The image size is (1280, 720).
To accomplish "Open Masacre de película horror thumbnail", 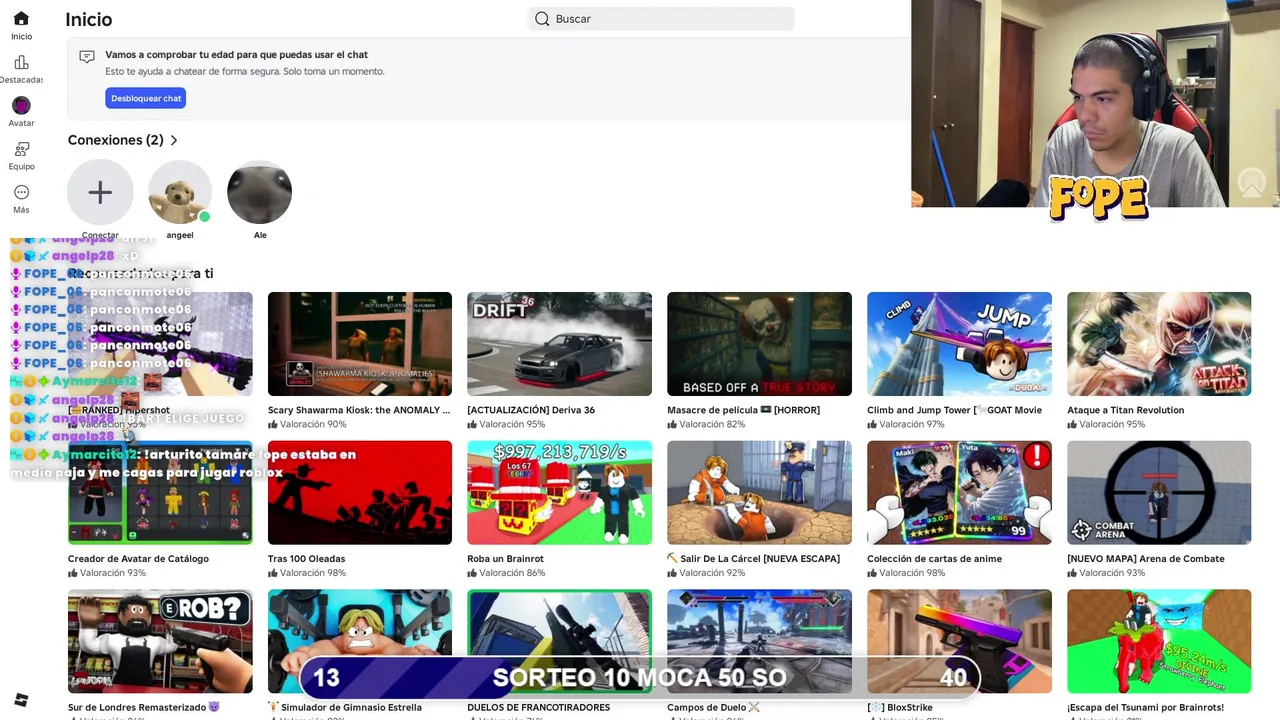I will [759, 344].
